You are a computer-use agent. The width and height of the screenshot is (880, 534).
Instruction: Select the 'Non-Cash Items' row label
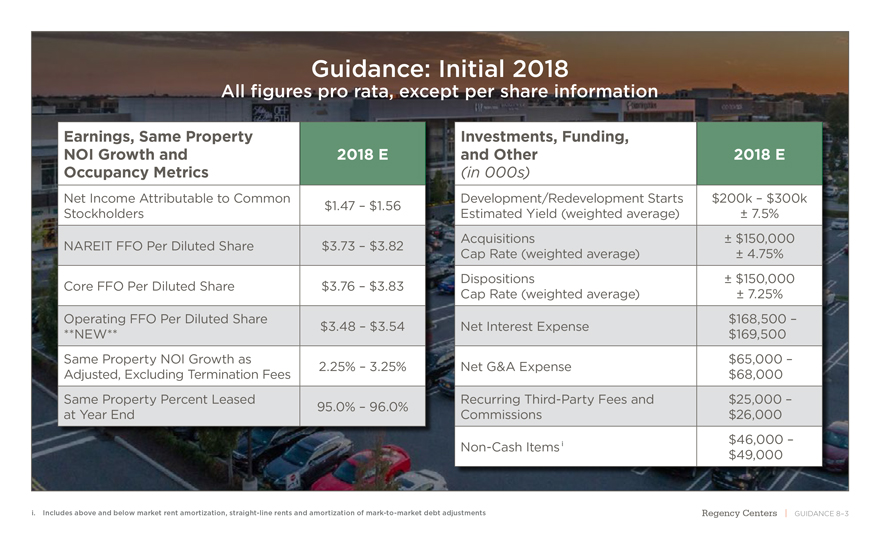pos(510,447)
